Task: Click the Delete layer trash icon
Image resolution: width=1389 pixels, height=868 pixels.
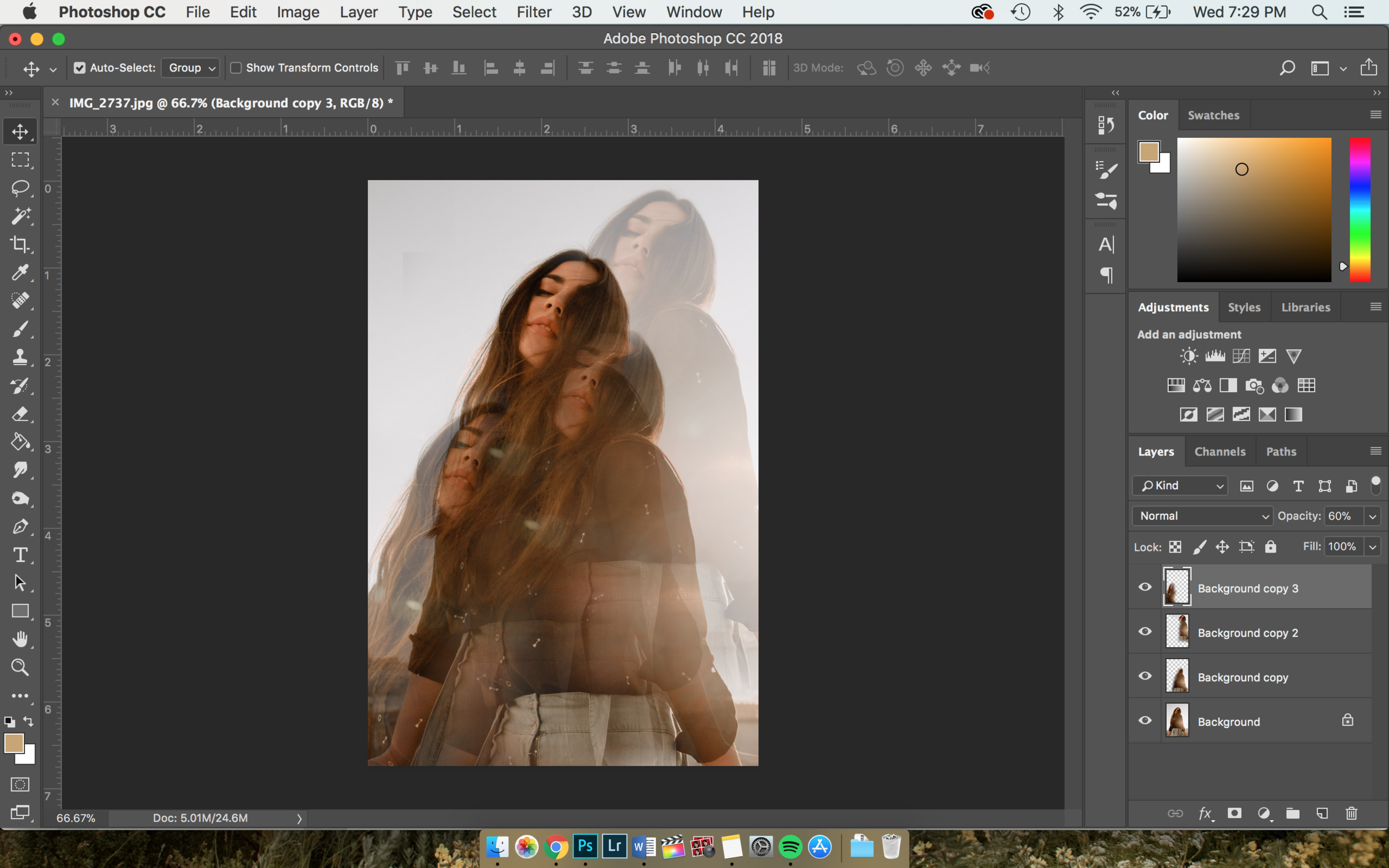Action: click(x=1351, y=814)
